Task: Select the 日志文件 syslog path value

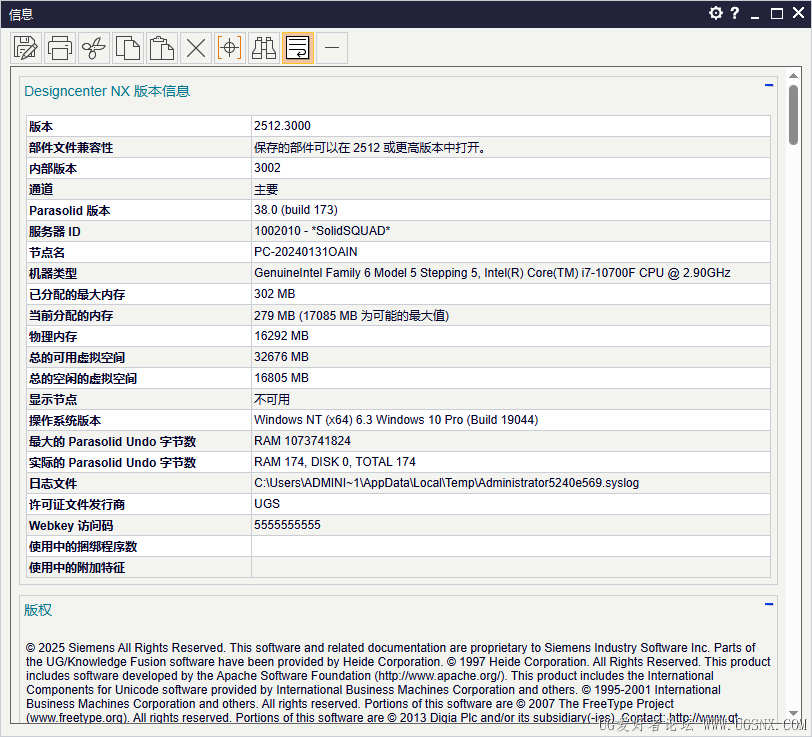Action: [x=446, y=483]
